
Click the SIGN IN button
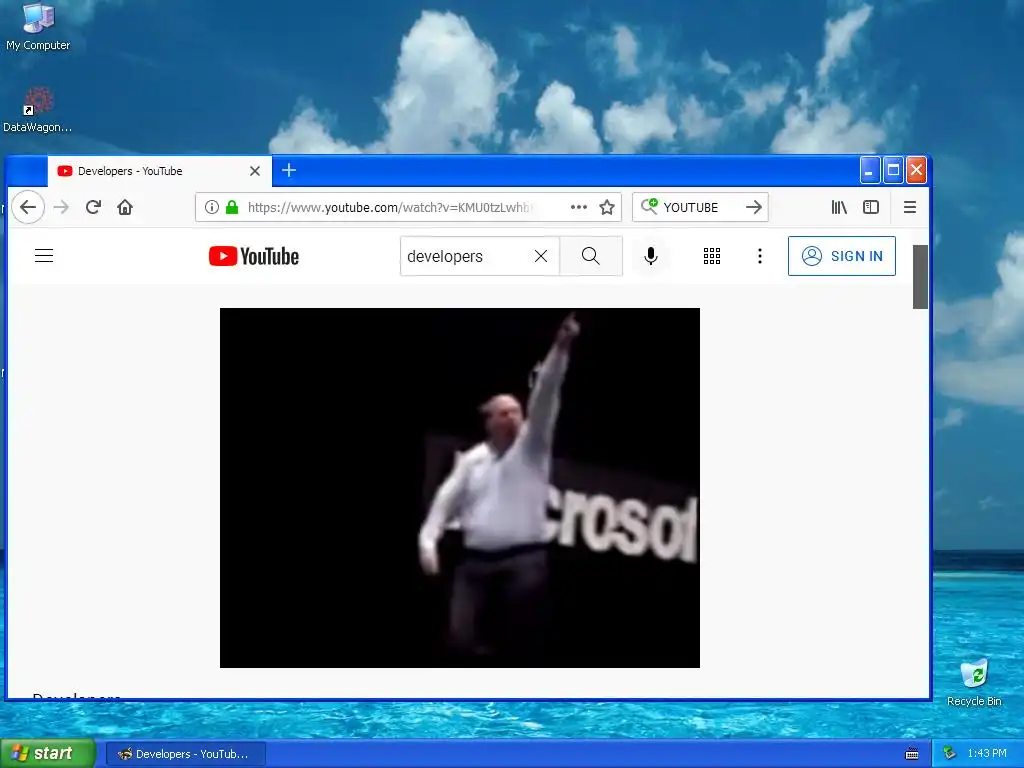[842, 256]
